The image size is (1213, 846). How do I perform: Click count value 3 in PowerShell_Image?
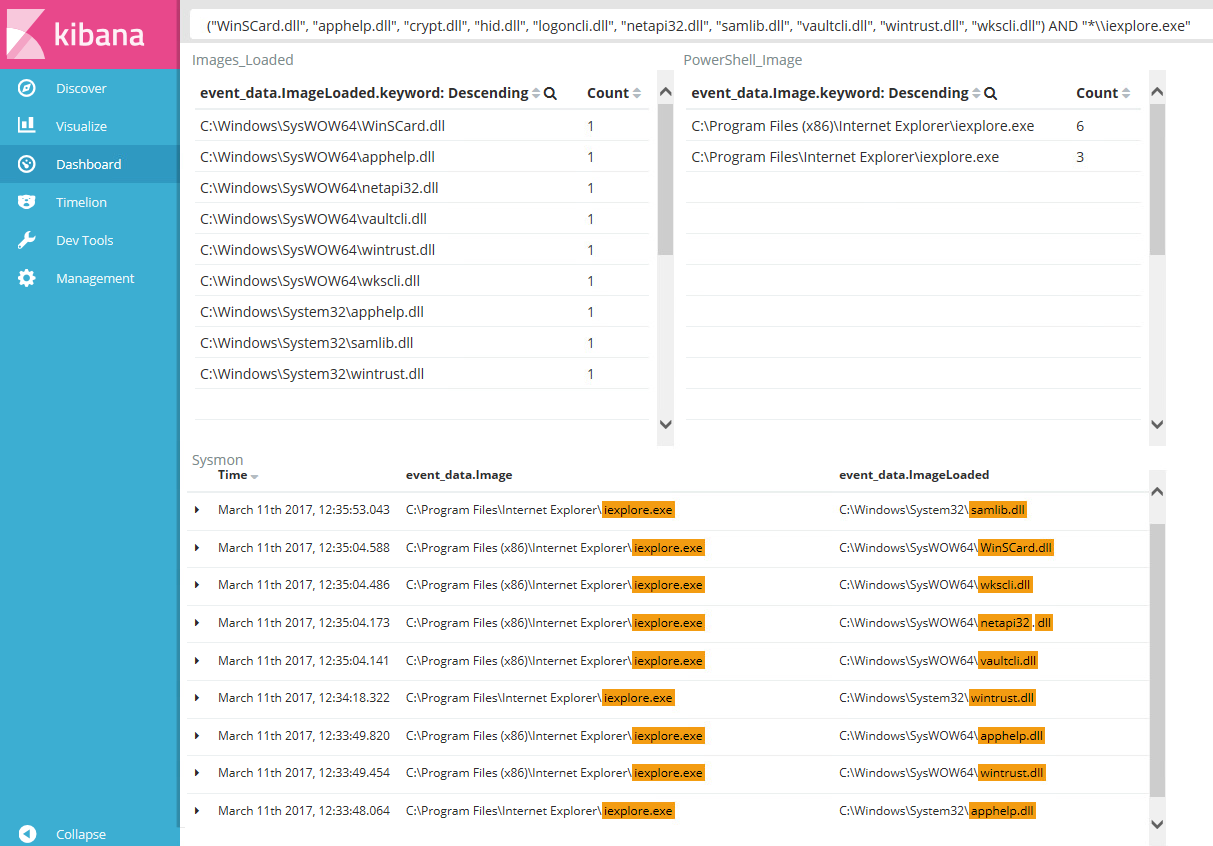(x=1080, y=157)
